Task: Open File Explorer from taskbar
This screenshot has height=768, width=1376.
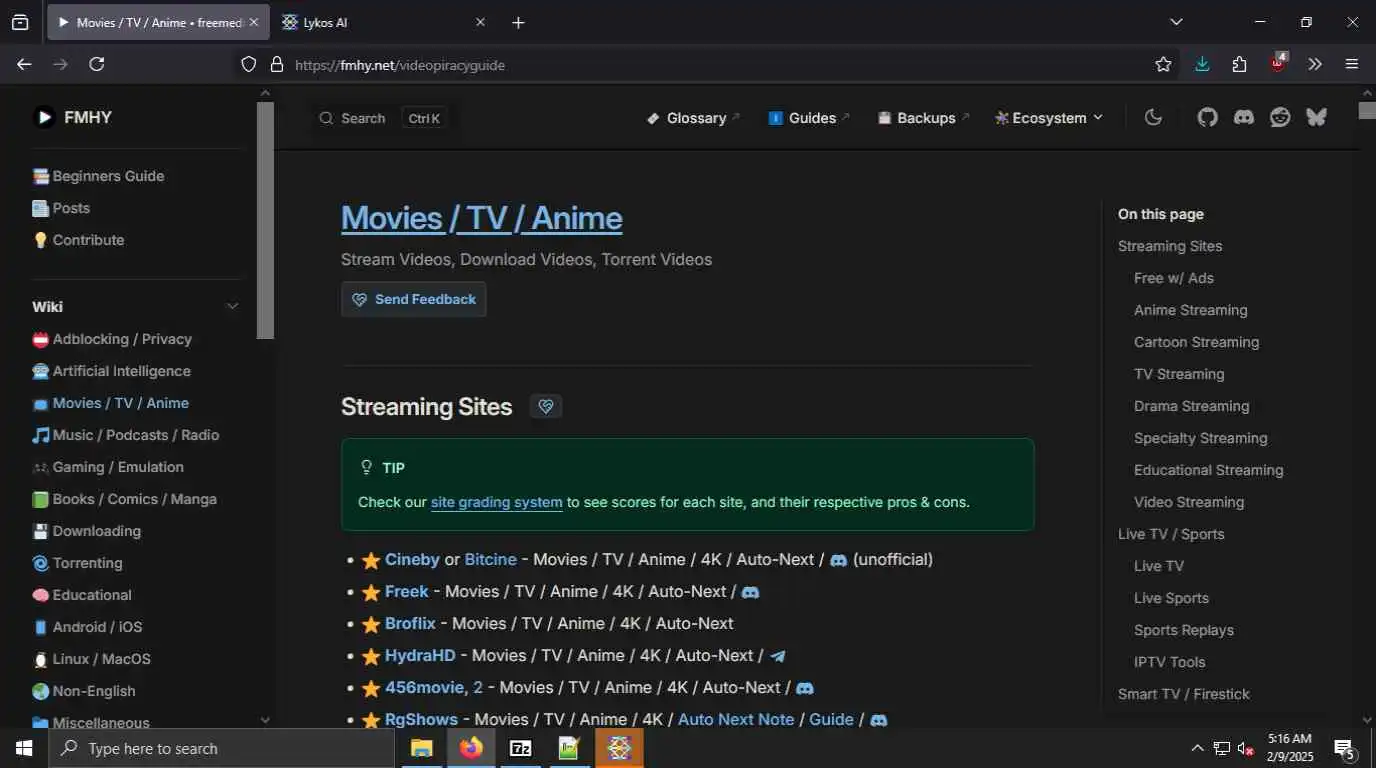Action: tap(422, 748)
